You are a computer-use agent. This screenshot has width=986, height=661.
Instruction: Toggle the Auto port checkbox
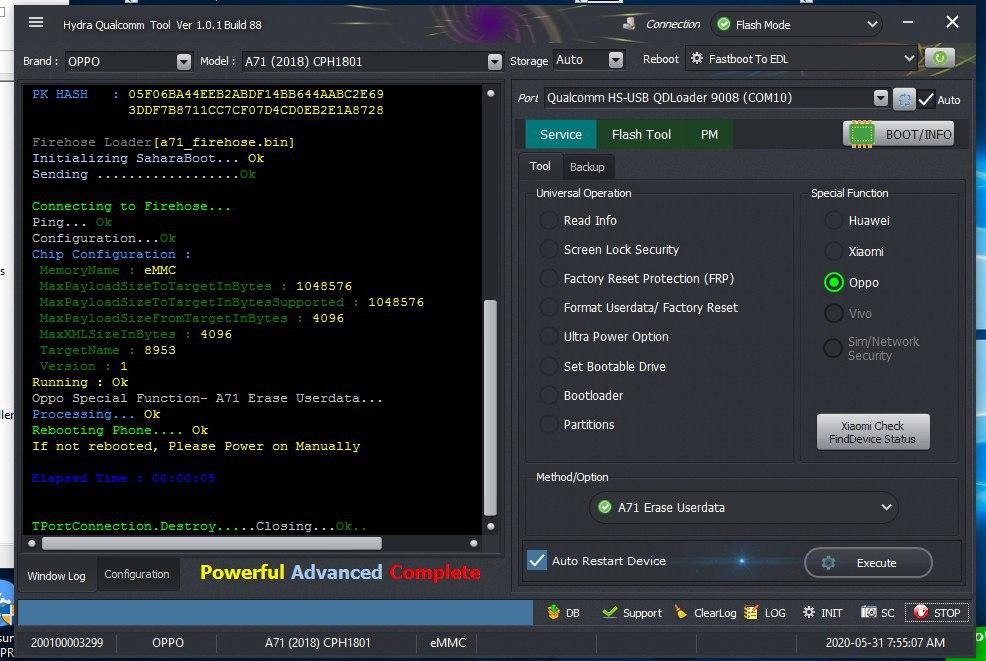926,99
